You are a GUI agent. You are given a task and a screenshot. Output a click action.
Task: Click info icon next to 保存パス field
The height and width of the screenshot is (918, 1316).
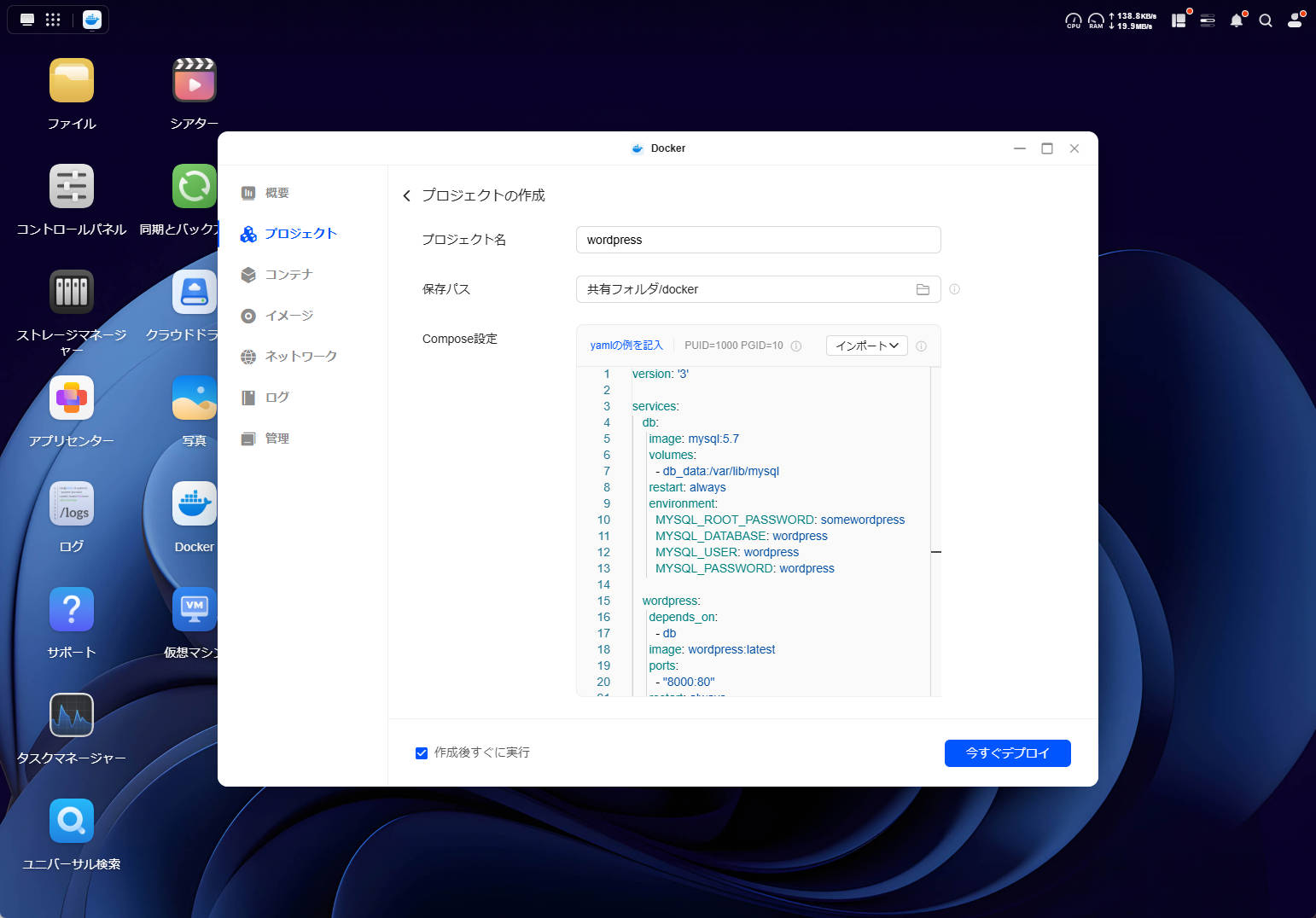point(954,289)
